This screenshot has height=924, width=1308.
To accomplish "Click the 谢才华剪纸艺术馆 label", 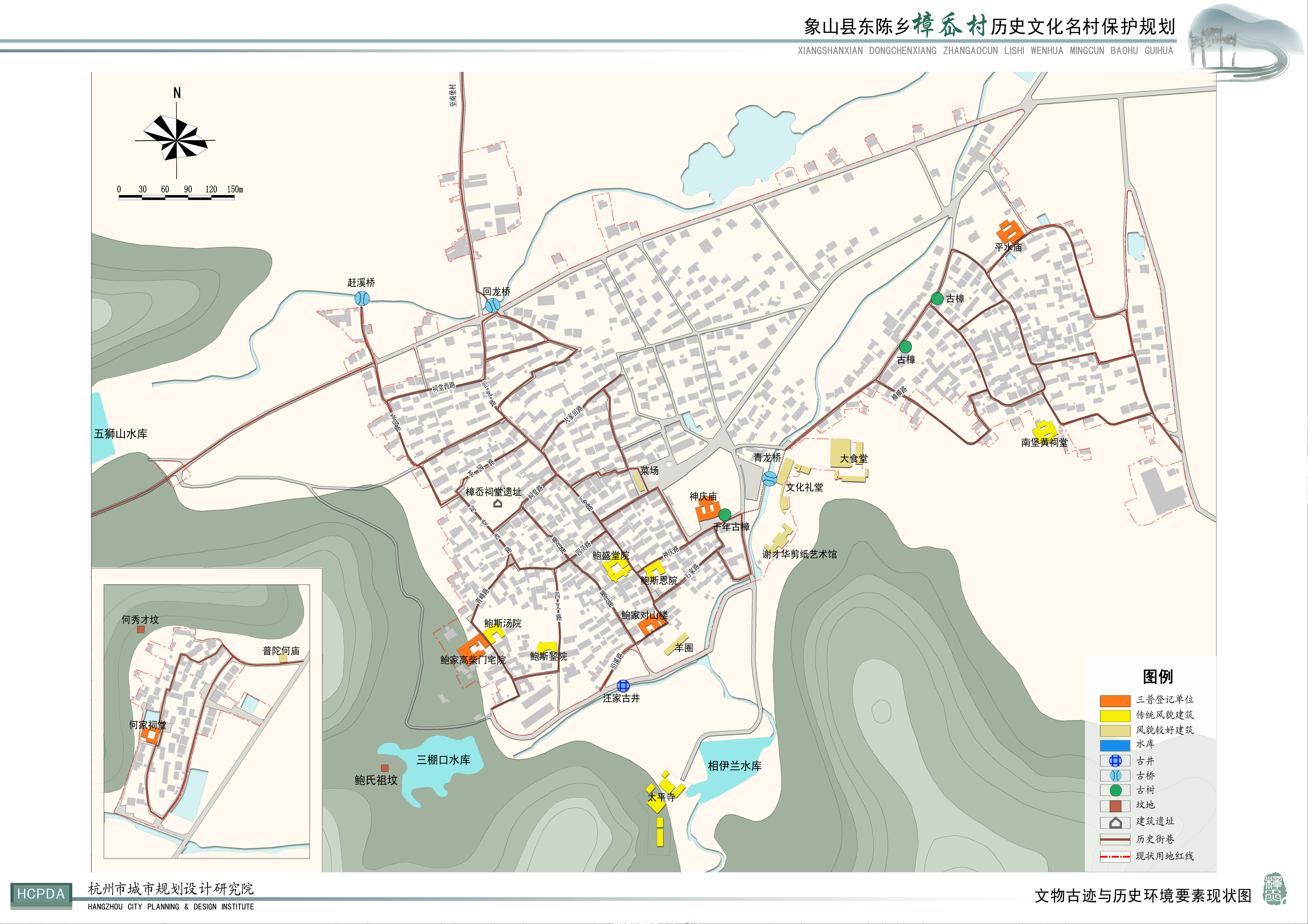I will [x=800, y=554].
